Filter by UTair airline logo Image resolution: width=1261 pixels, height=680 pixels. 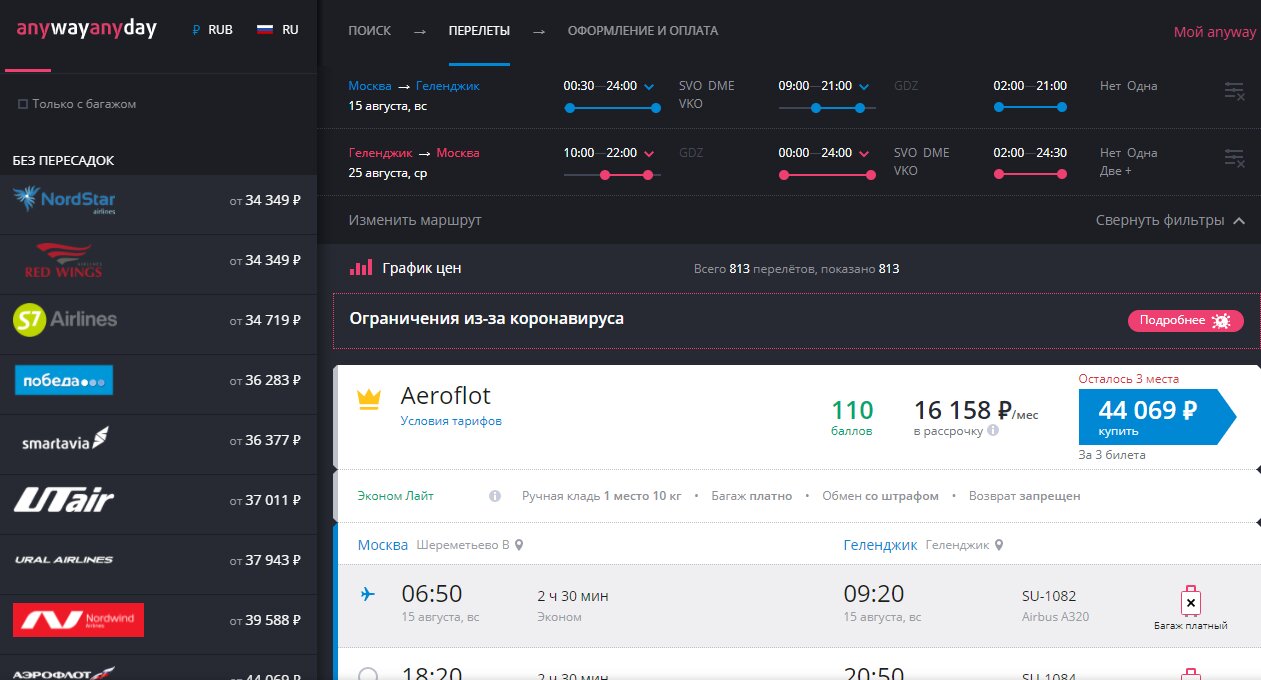point(64,499)
